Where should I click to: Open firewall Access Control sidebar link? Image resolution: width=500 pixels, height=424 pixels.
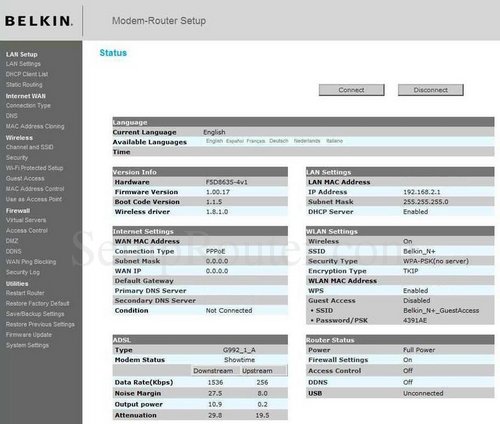click(27, 230)
